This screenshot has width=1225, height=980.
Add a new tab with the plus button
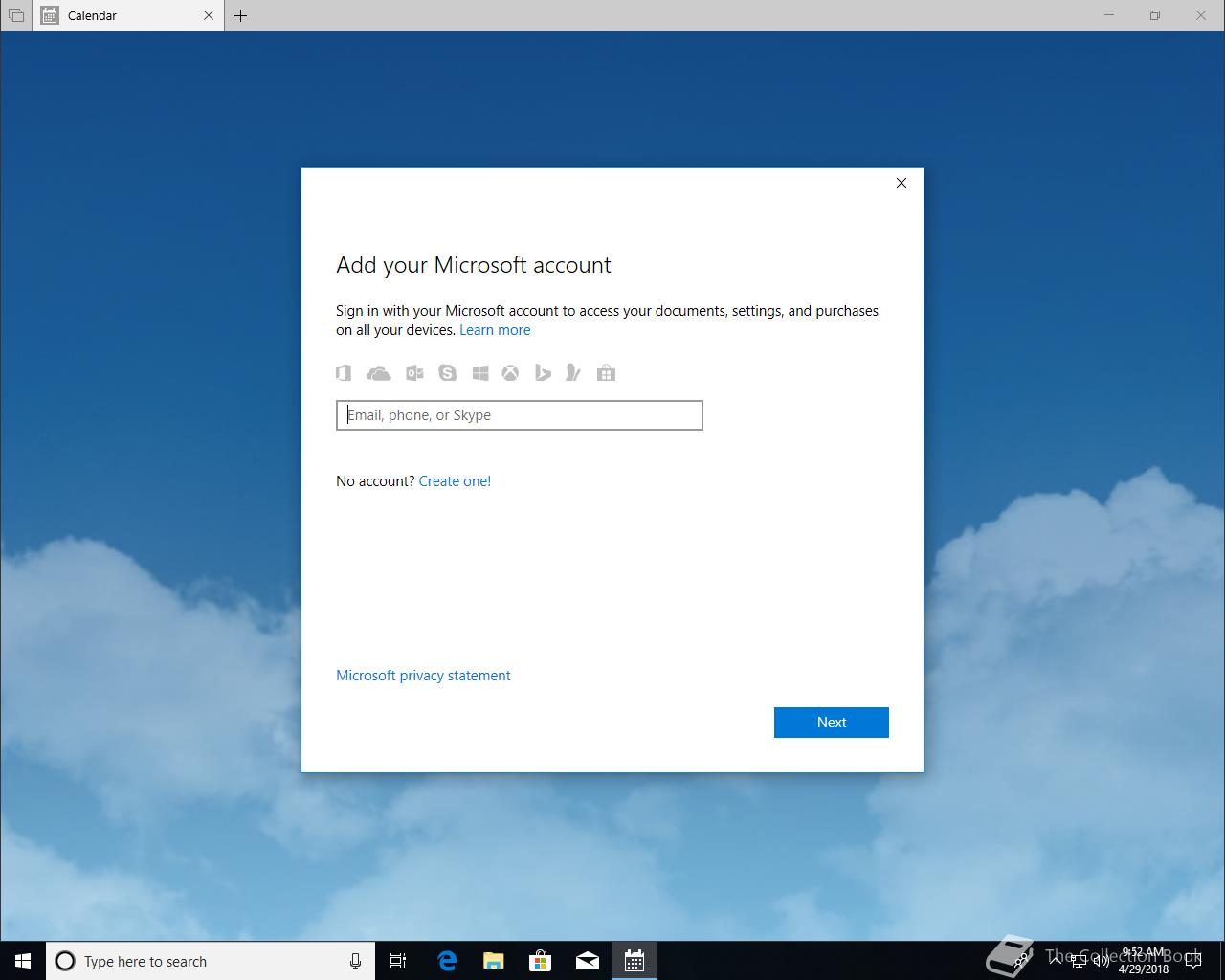coord(241,15)
